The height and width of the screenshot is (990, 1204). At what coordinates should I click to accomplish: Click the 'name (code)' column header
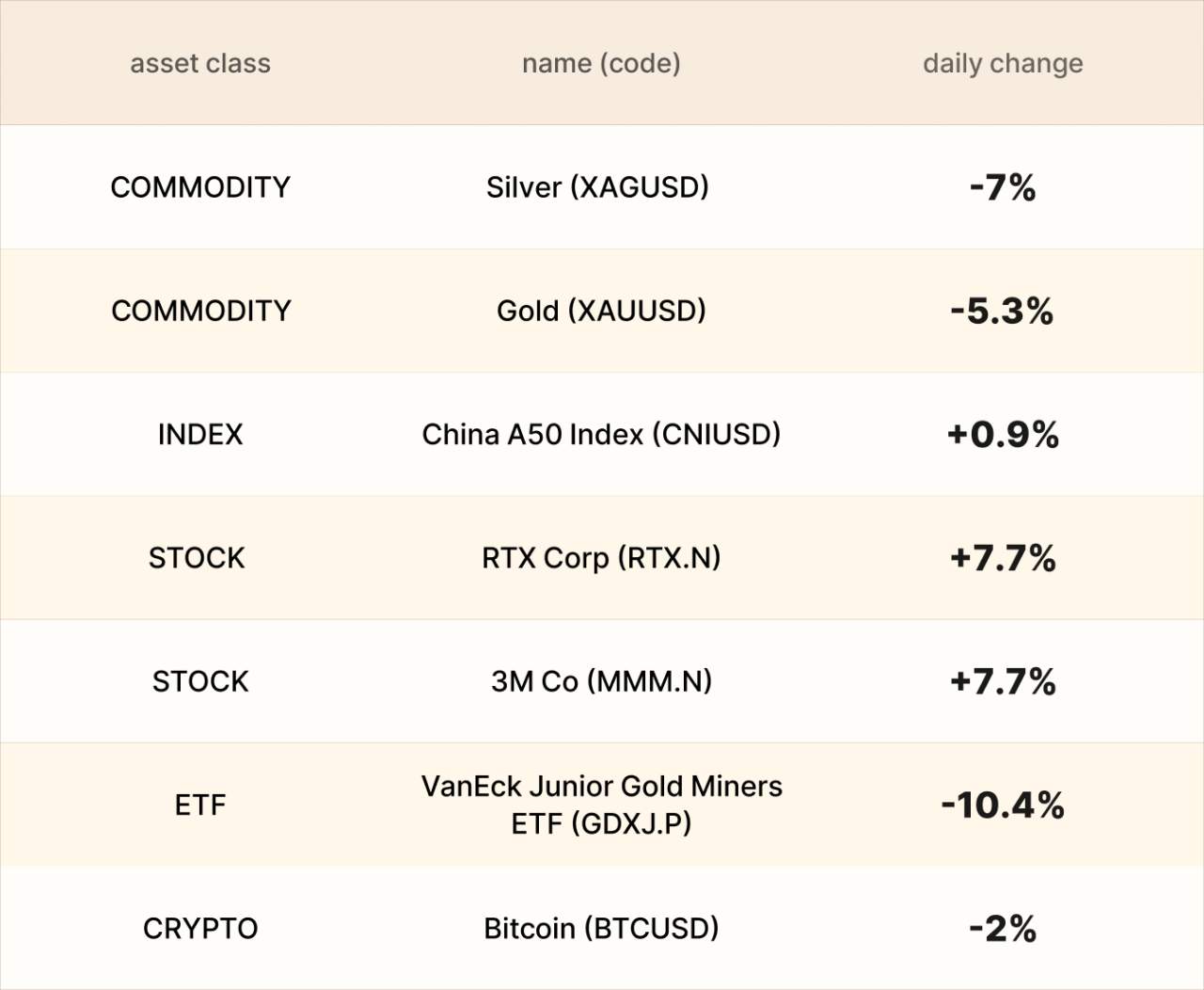pos(601,63)
